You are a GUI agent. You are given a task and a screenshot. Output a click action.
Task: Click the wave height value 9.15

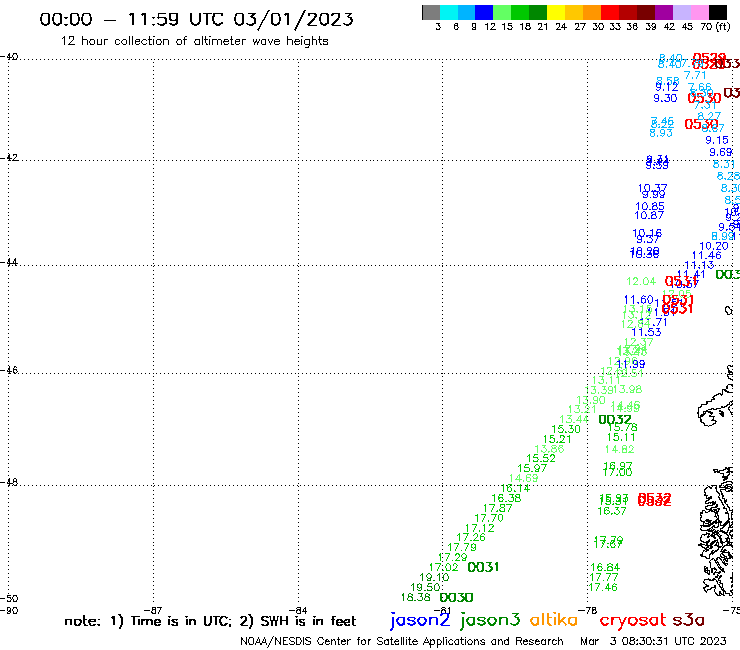click(717, 140)
